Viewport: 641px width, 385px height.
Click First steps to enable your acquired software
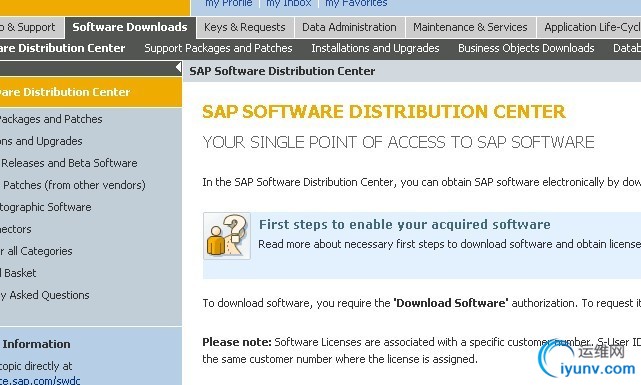(x=405, y=224)
